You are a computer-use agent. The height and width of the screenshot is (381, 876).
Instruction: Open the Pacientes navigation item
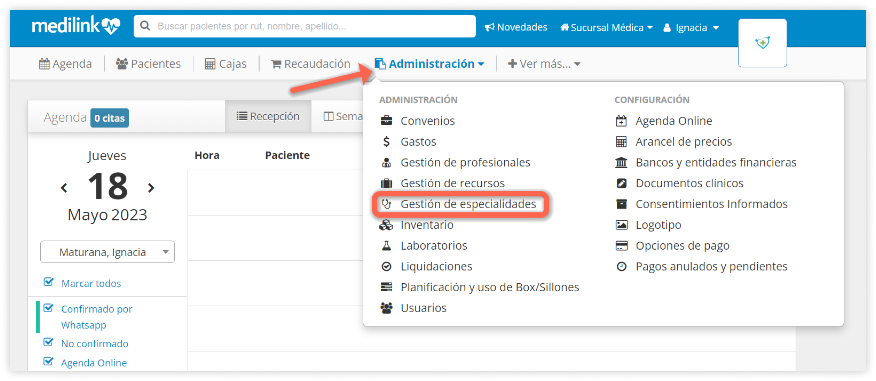(148, 64)
